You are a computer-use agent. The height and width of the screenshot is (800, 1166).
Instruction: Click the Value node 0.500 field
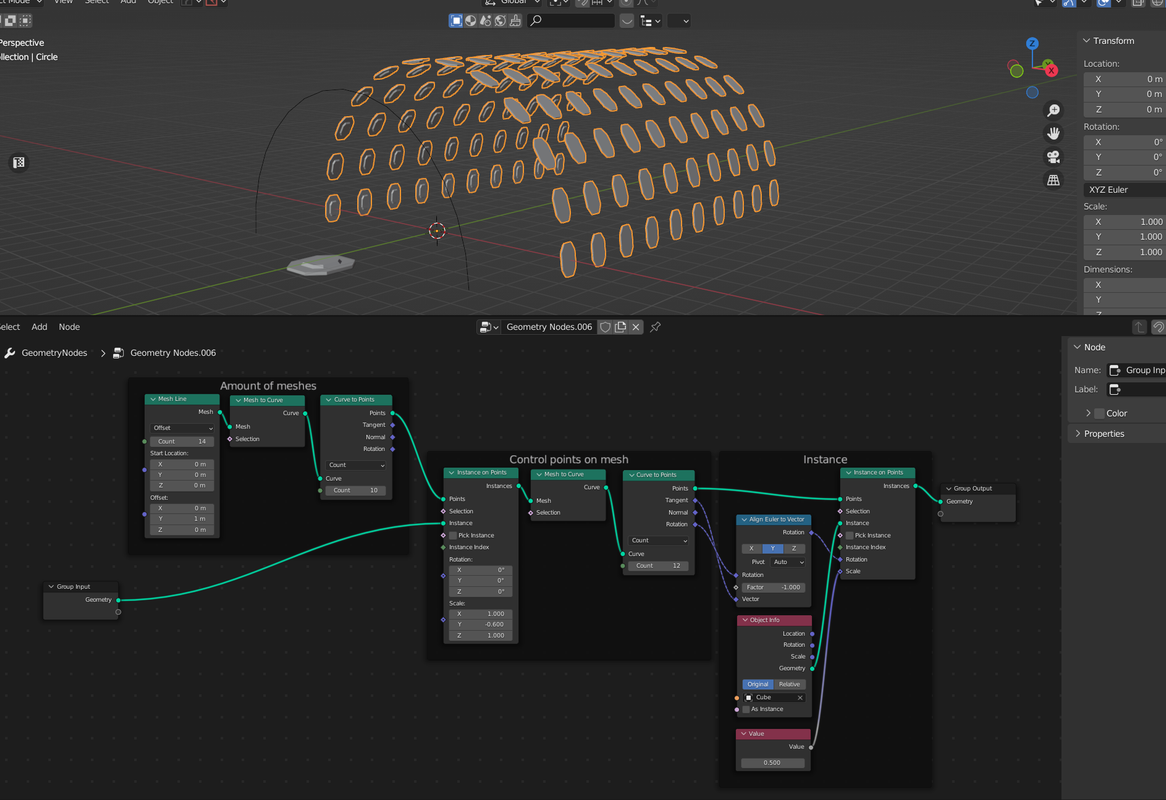pos(772,763)
